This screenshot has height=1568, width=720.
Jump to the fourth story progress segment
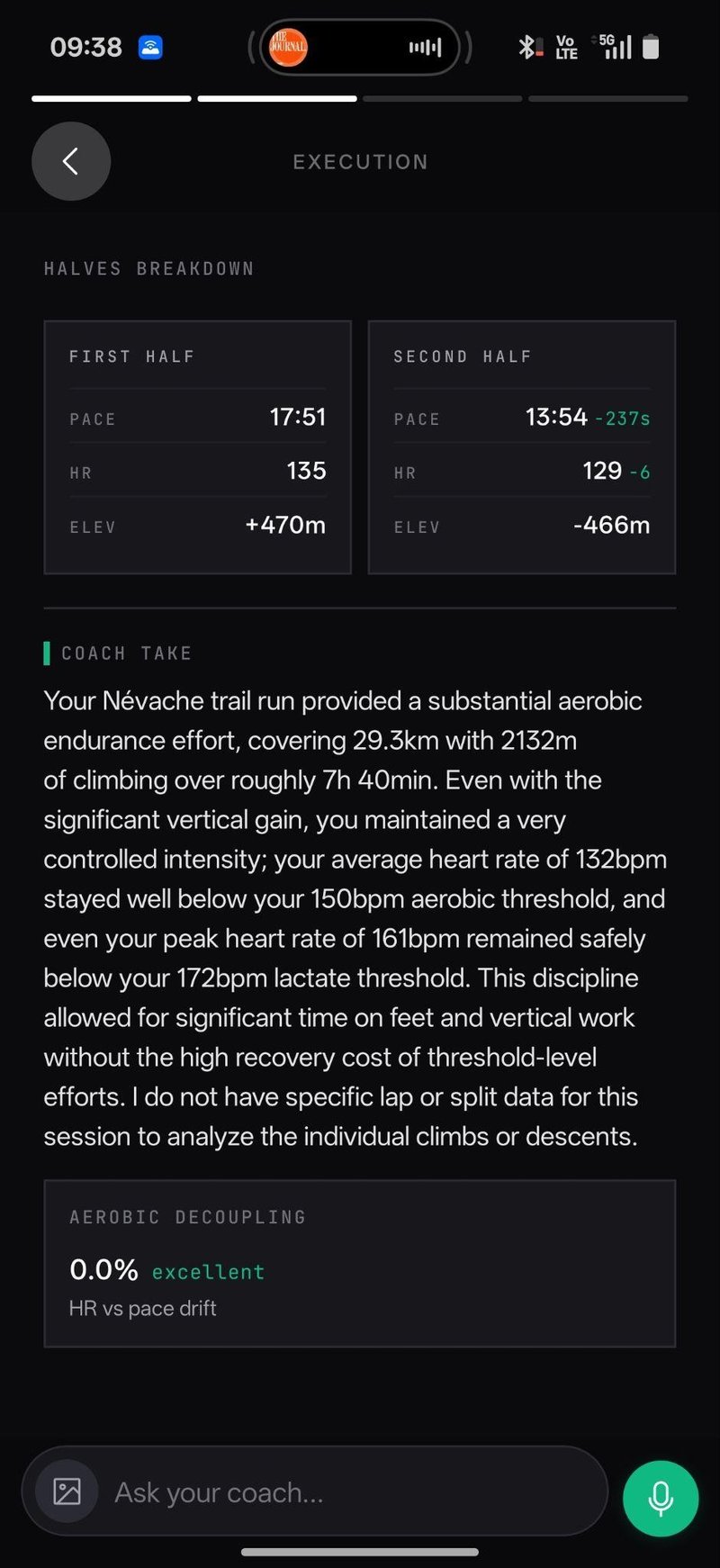coord(608,98)
